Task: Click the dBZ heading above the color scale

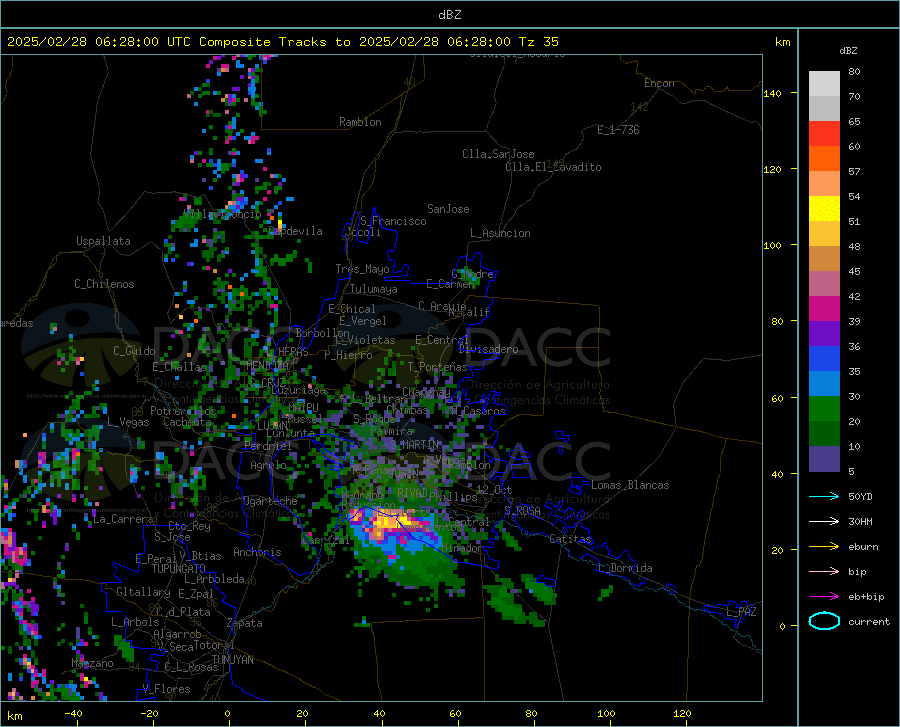Action: pos(848,50)
